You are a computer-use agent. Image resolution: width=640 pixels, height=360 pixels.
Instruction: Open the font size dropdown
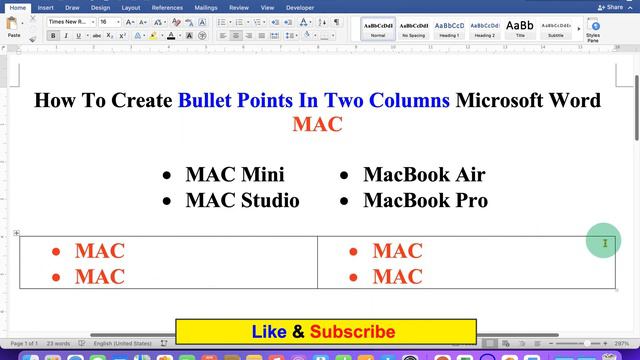[118, 22]
